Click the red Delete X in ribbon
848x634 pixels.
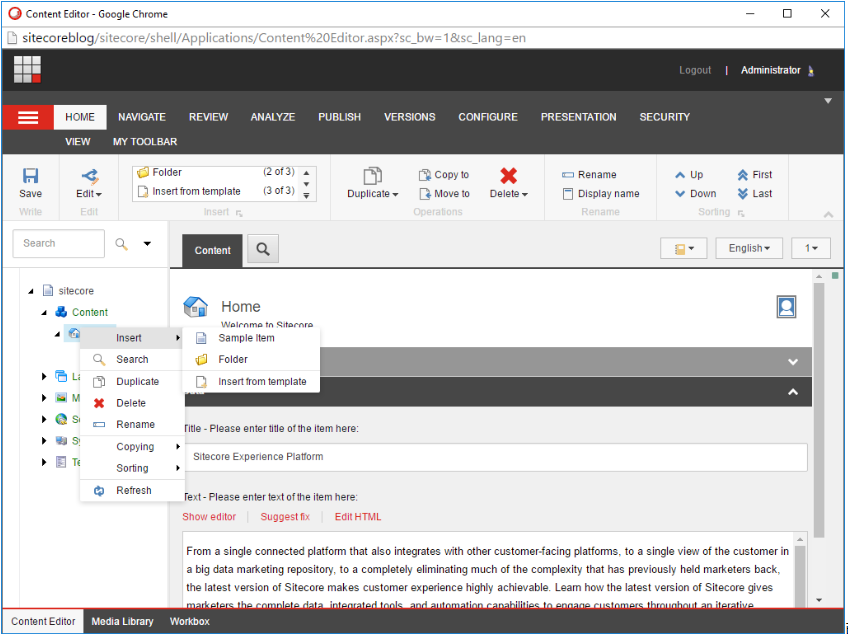tap(508, 175)
